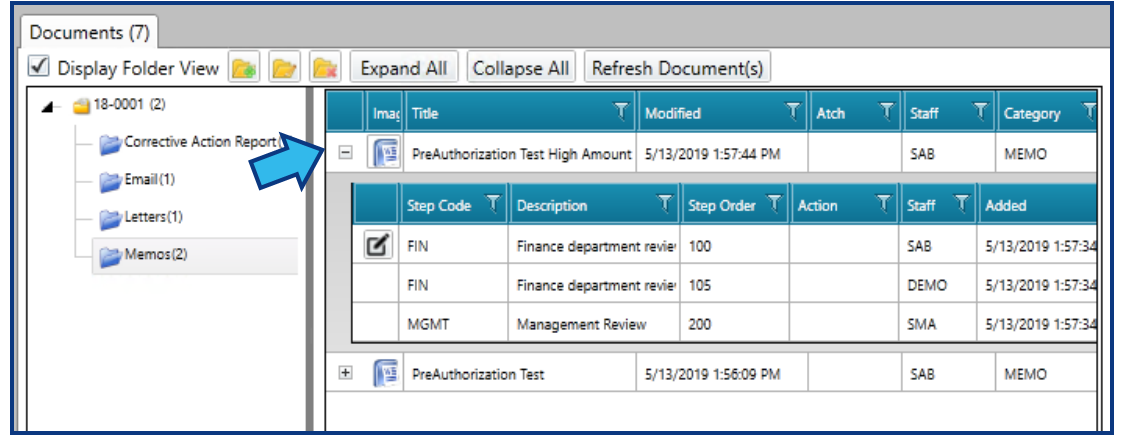Click the Expand All button
Image resolution: width=1123 pixels, height=436 pixels.
404,68
